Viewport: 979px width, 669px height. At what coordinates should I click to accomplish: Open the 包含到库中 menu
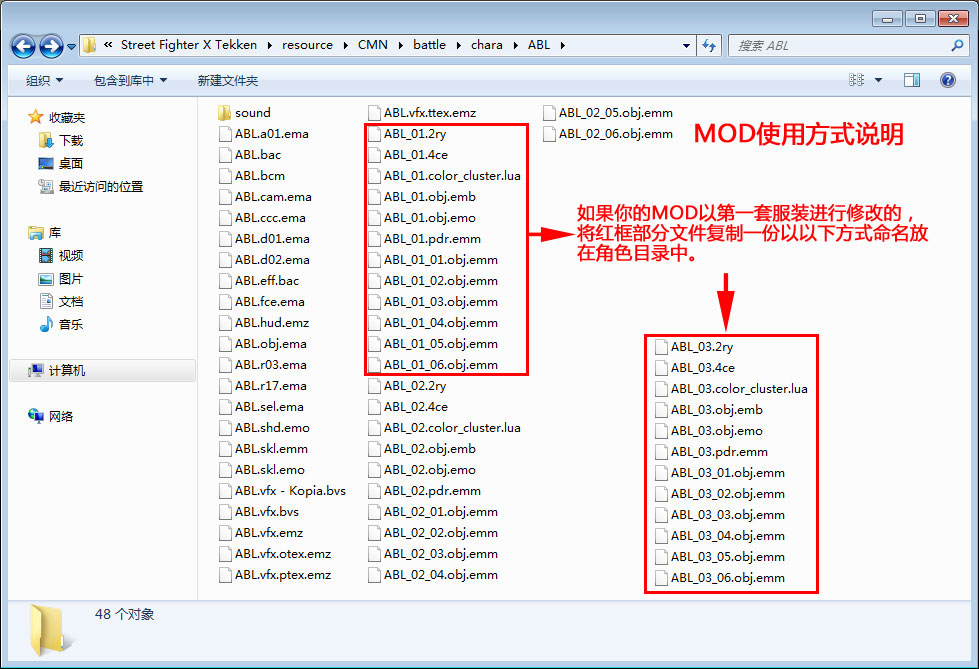(x=130, y=80)
